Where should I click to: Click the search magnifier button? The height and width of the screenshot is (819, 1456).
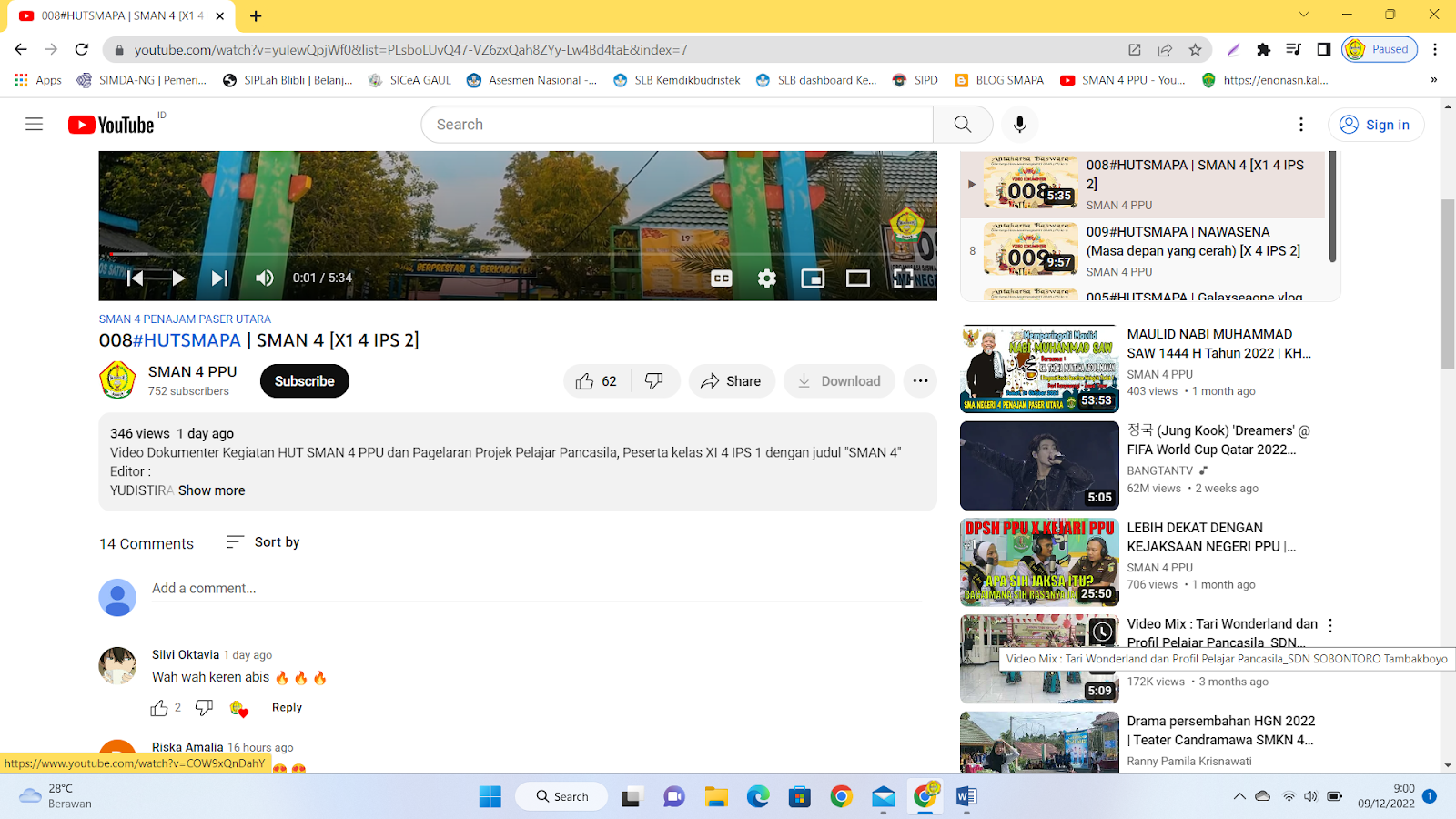[x=962, y=125]
